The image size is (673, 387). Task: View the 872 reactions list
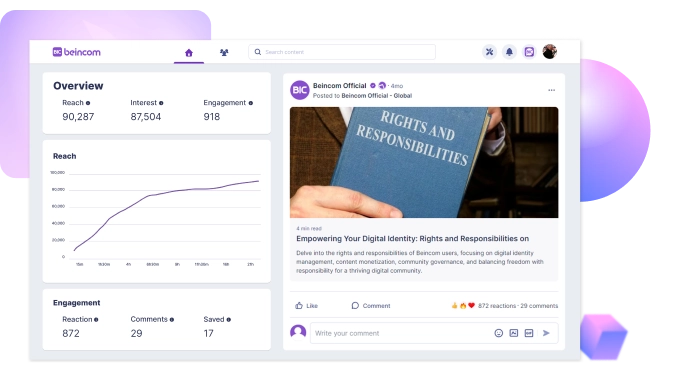click(497, 306)
